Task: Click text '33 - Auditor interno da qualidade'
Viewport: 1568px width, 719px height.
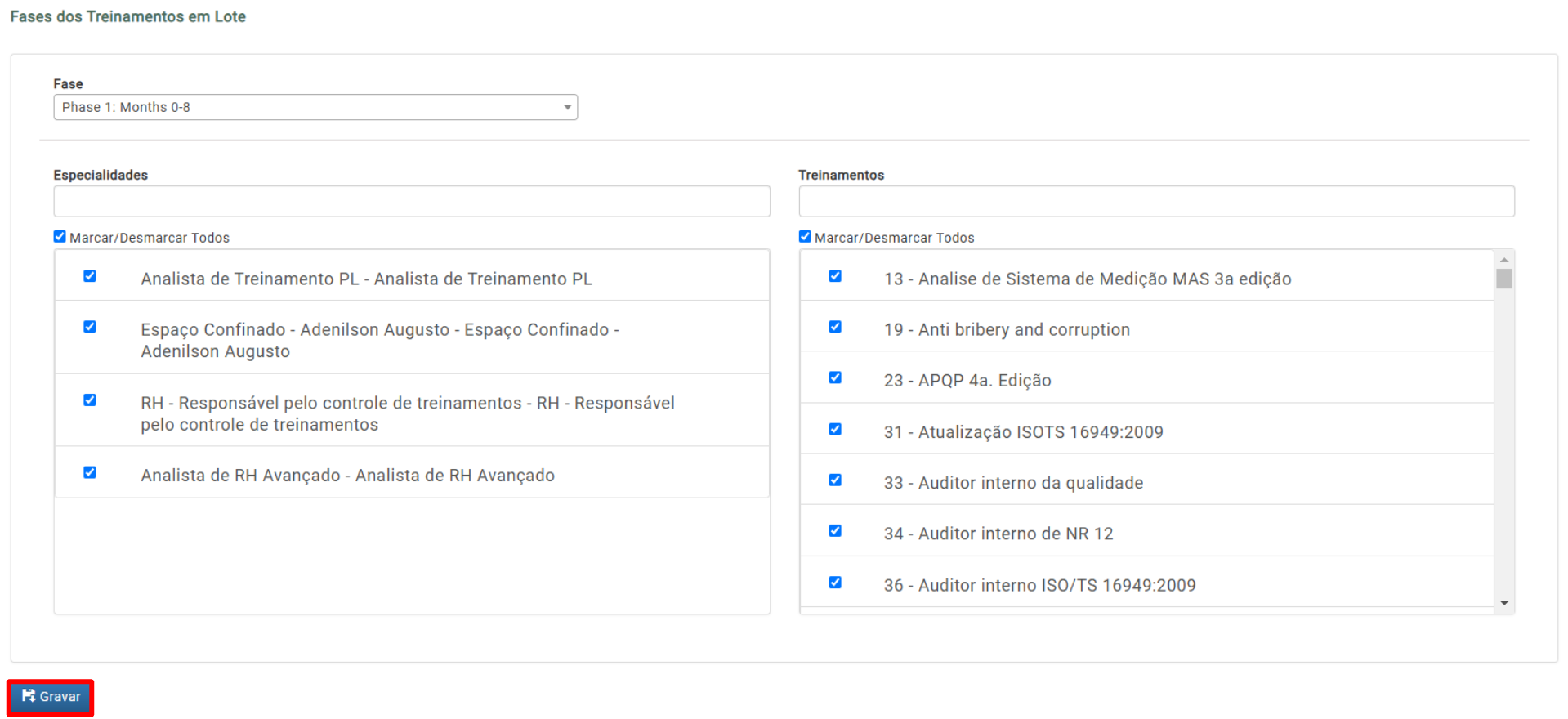Action: point(1013,483)
